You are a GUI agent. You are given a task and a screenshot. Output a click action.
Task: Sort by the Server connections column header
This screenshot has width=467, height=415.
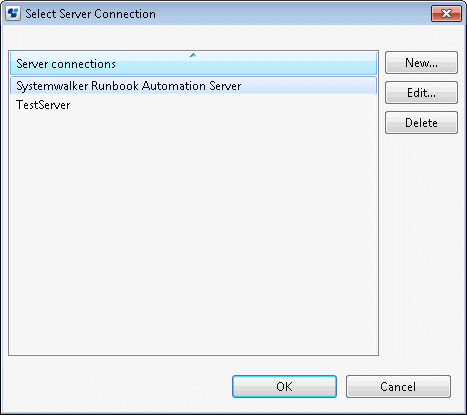[193, 63]
